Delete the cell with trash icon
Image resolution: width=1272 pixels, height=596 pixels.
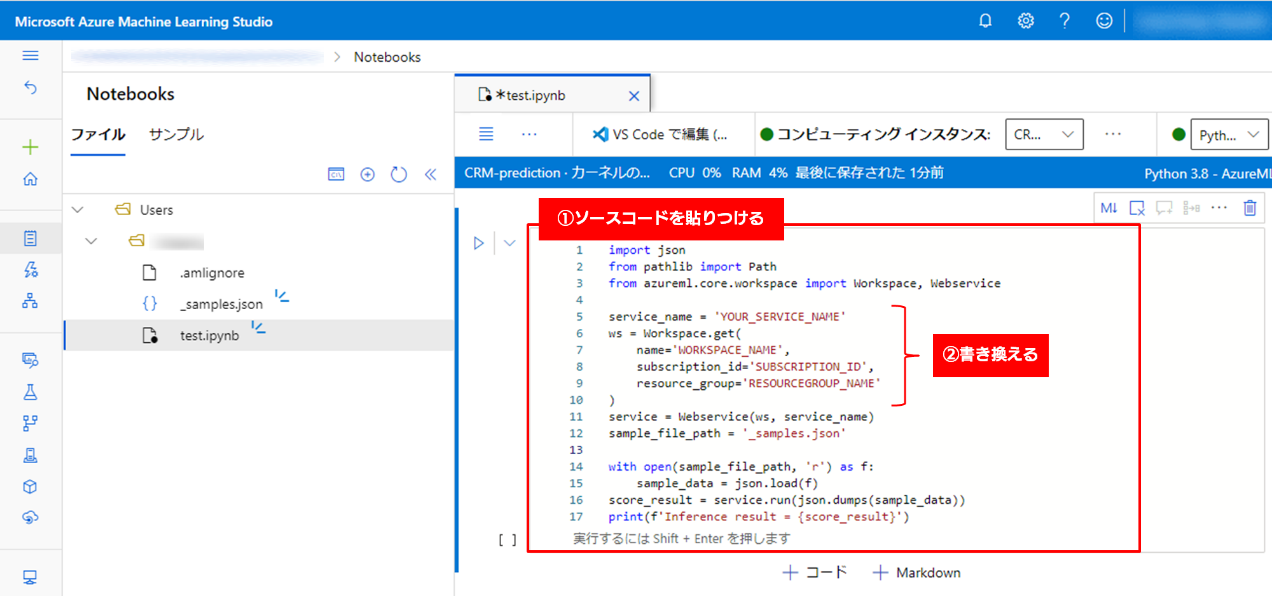1249,208
